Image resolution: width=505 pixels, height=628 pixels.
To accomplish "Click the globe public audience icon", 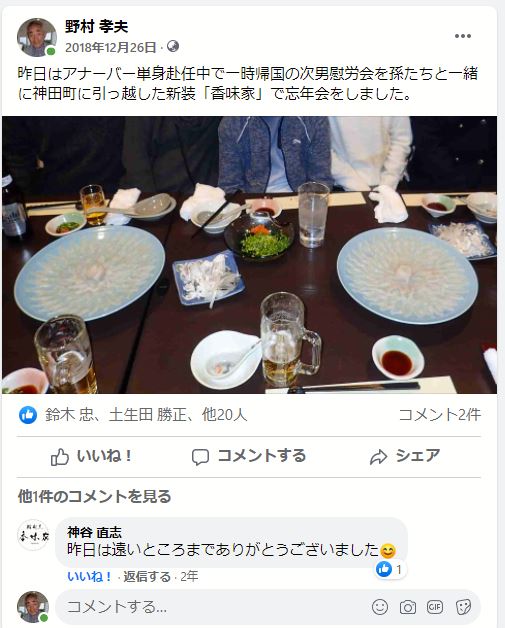I will tap(173, 46).
